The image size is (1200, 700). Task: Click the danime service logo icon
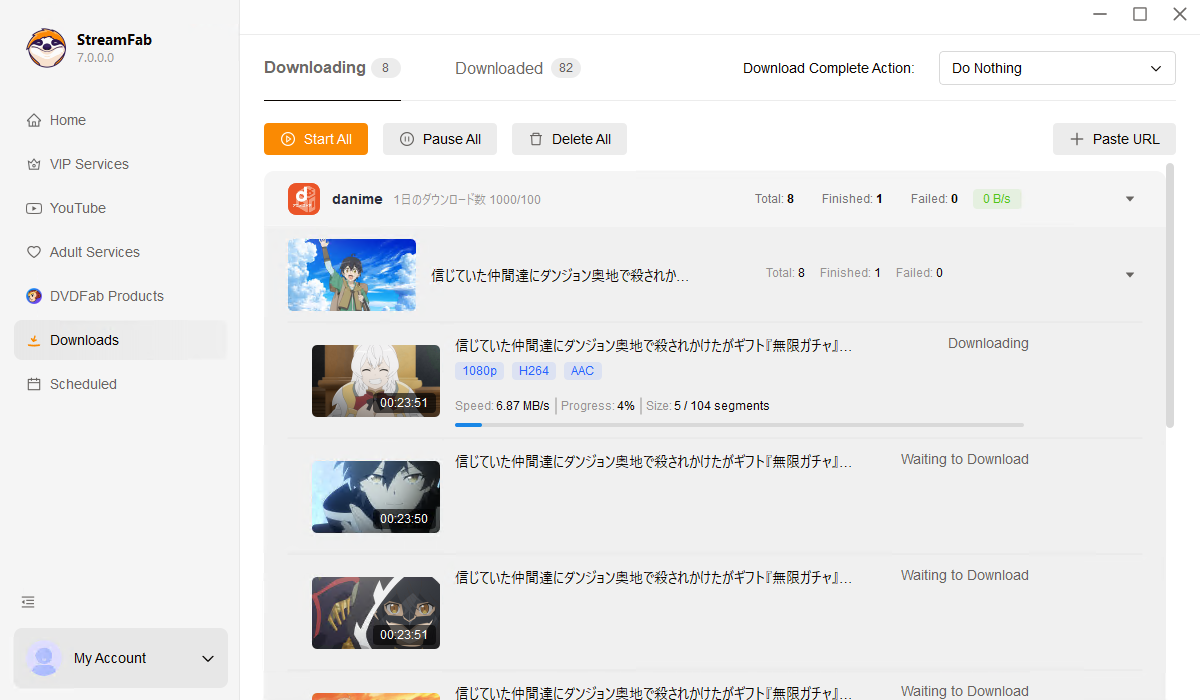[304, 198]
